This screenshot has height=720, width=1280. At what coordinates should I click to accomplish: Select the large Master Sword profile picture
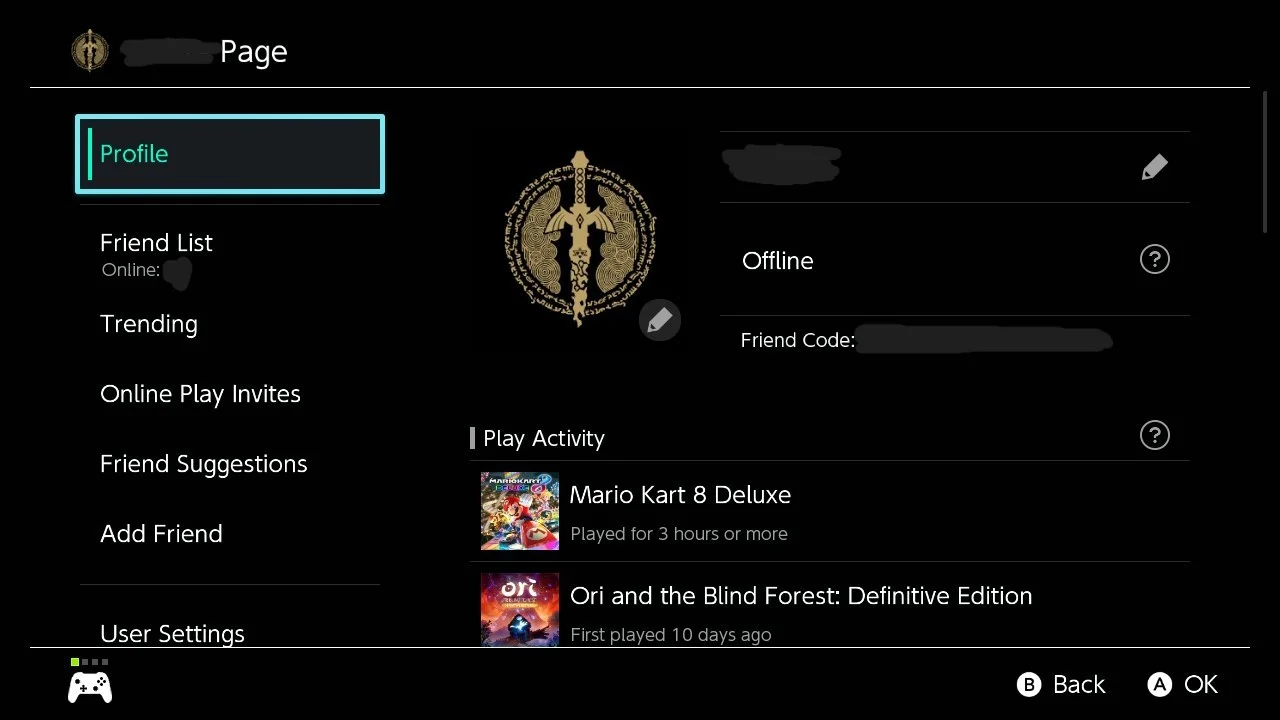(x=580, y=239)
